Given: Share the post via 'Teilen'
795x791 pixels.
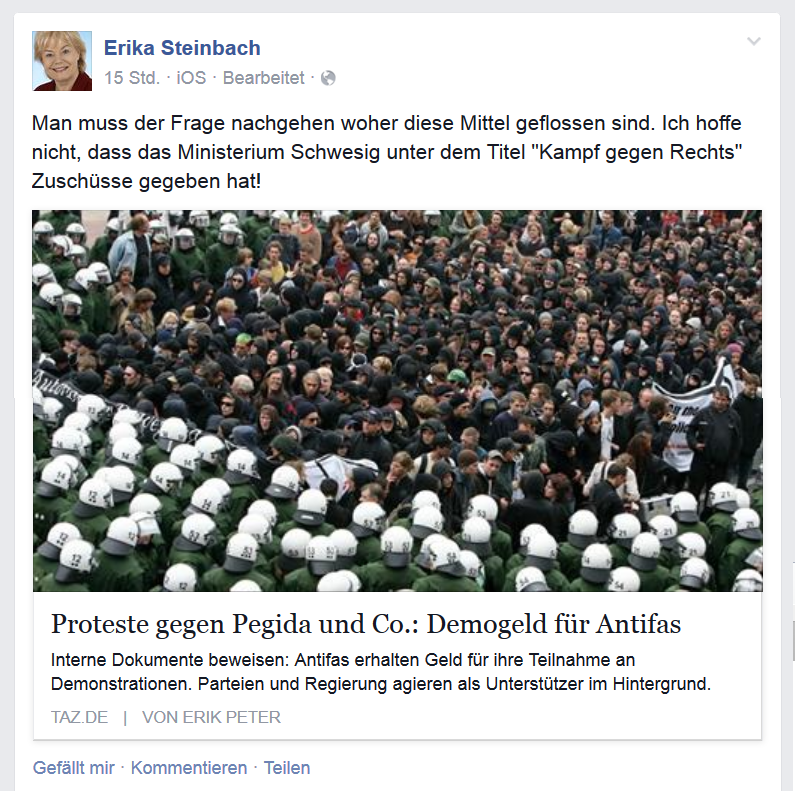Looking at the screenshot, I should point(287,768).
